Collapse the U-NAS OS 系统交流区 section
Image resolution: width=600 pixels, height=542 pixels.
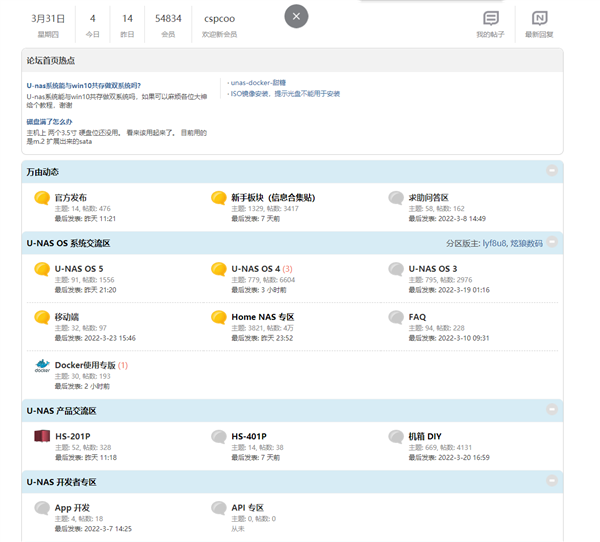click(552, 242)
